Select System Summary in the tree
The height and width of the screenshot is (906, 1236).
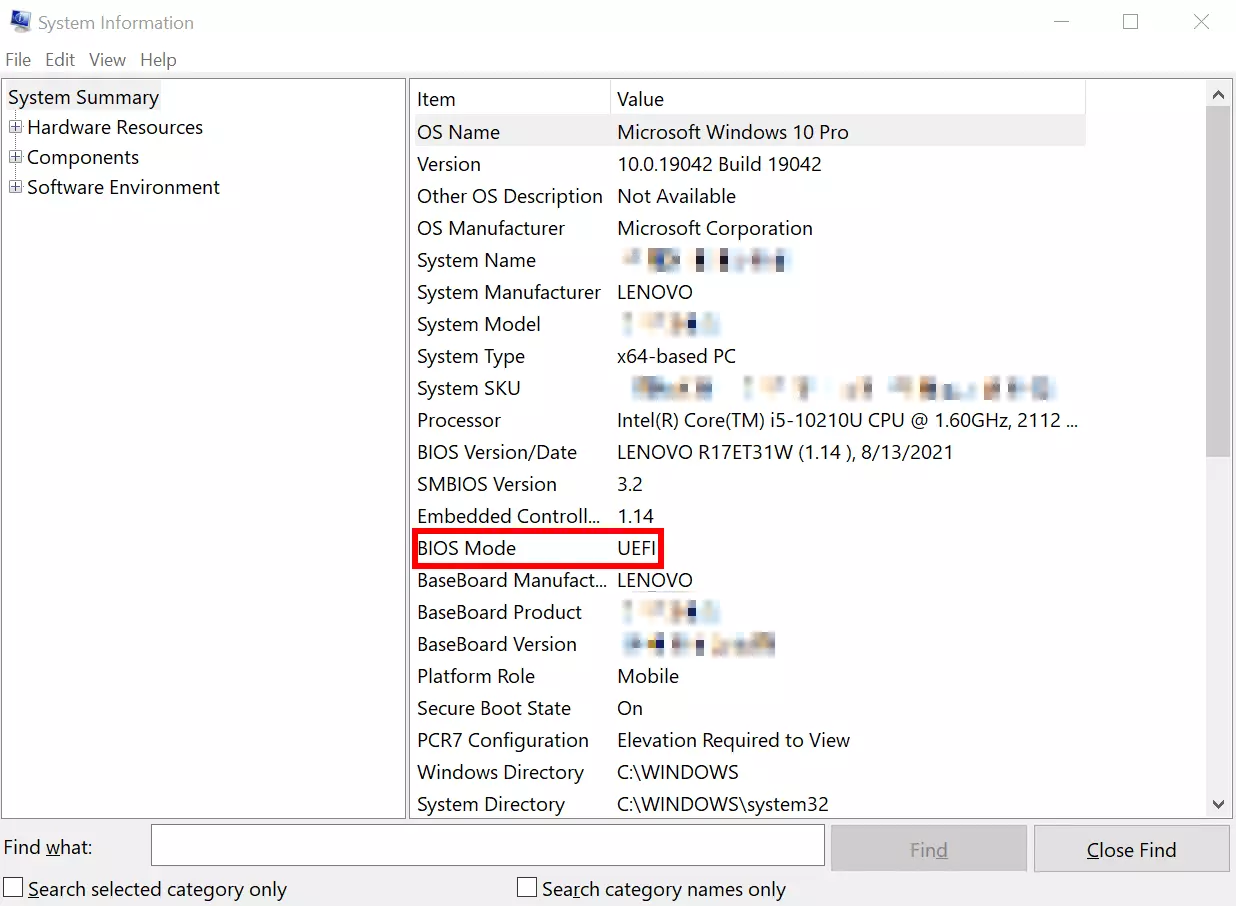(83, 98)
